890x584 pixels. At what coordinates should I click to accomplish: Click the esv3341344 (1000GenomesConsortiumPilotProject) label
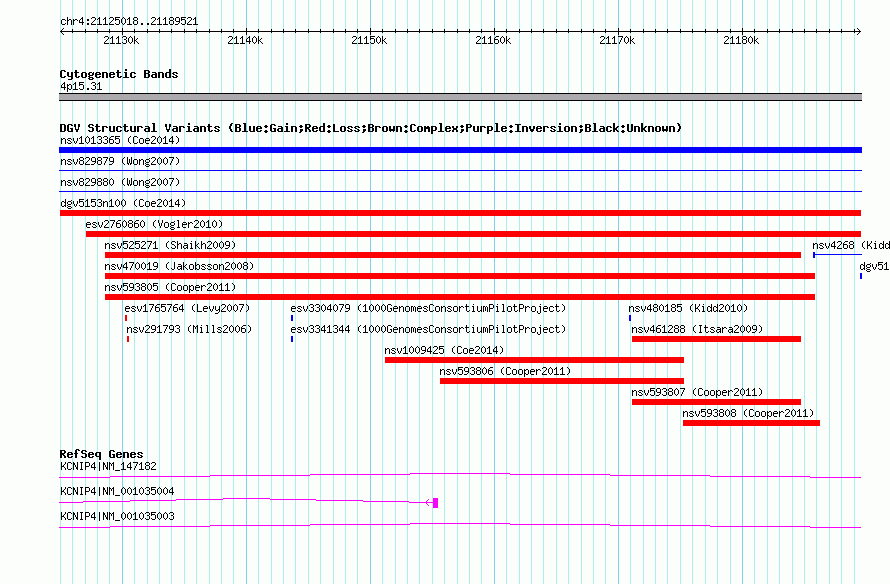[429, 329]
